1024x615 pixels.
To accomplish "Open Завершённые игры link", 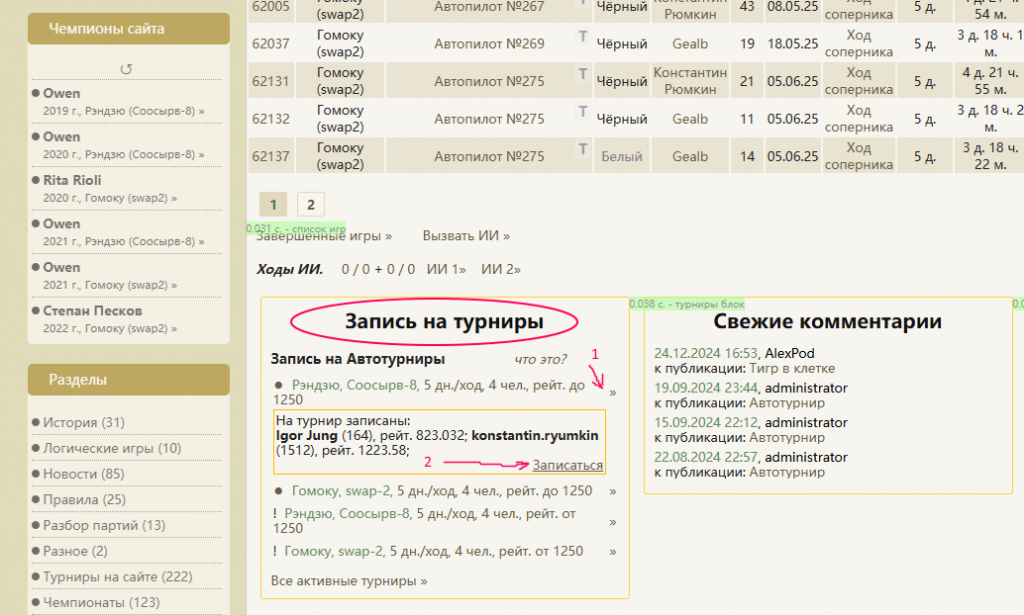I will (x=324, y=236).
